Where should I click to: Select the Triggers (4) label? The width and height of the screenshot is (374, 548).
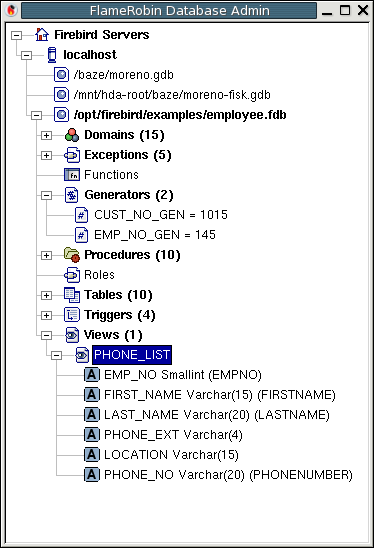coord(120,315)
